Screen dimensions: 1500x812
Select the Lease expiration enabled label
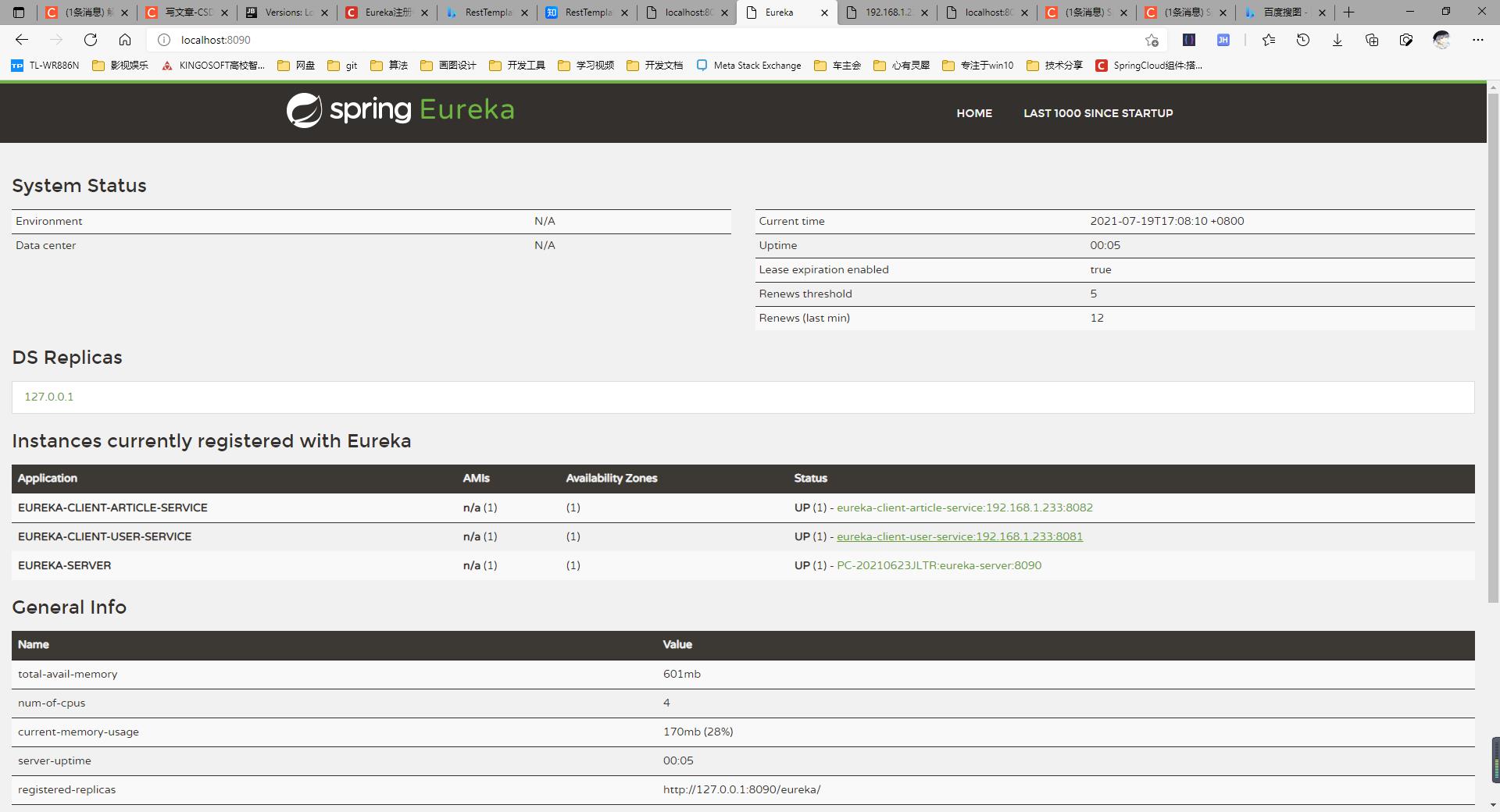point(823,269)
